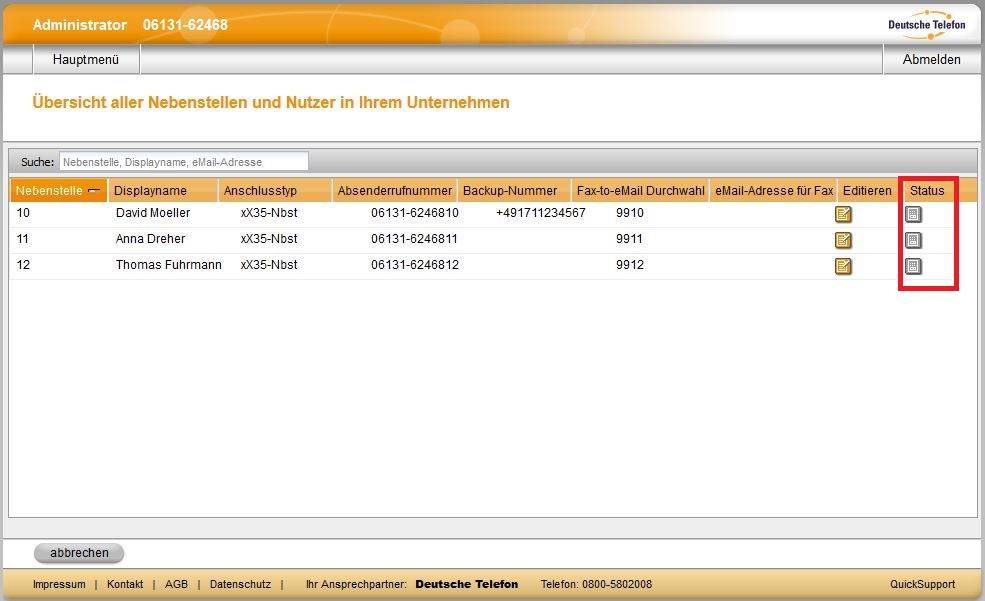Sort by the Anschlusstyp column header

pos(275,190)
